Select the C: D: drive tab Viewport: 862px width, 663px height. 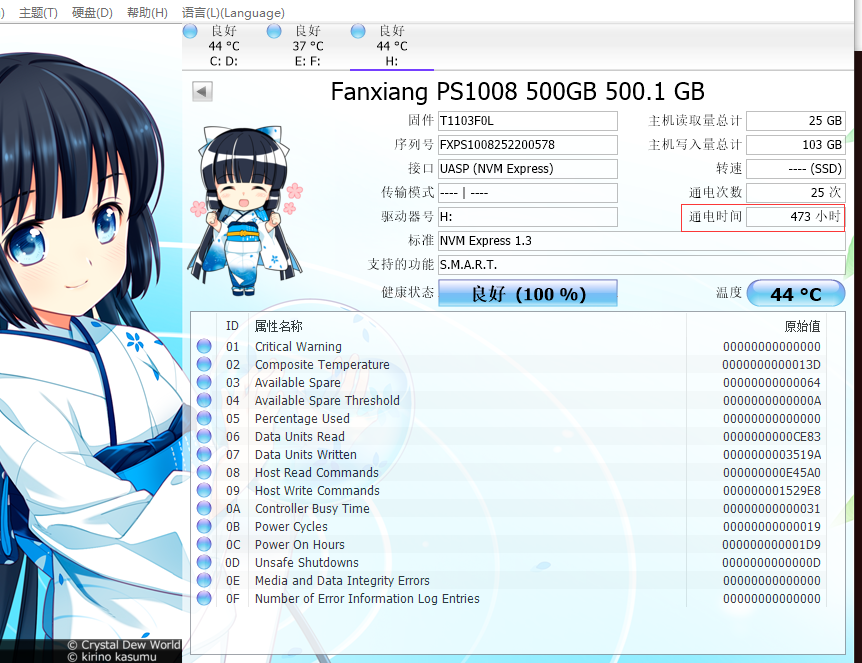[x=224, y=46]
